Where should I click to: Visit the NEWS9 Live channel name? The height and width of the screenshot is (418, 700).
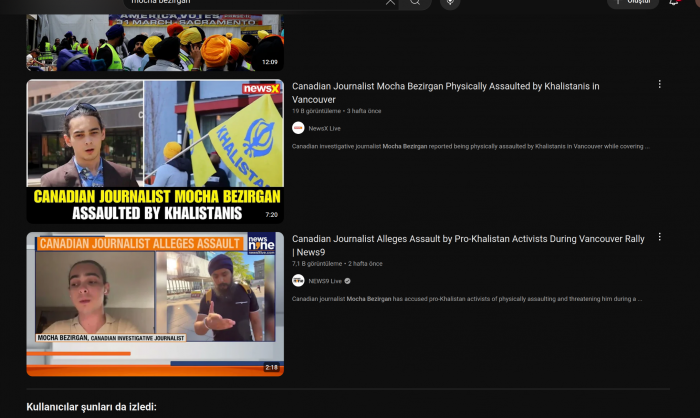click(x=325, y=281)
